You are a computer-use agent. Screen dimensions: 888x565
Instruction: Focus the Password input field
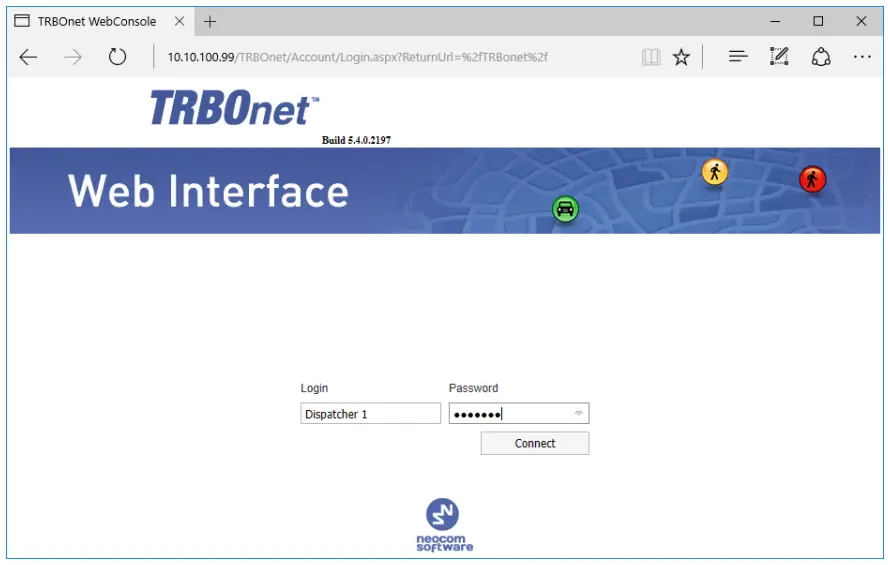pyautogui.click(x=519, y=413)
